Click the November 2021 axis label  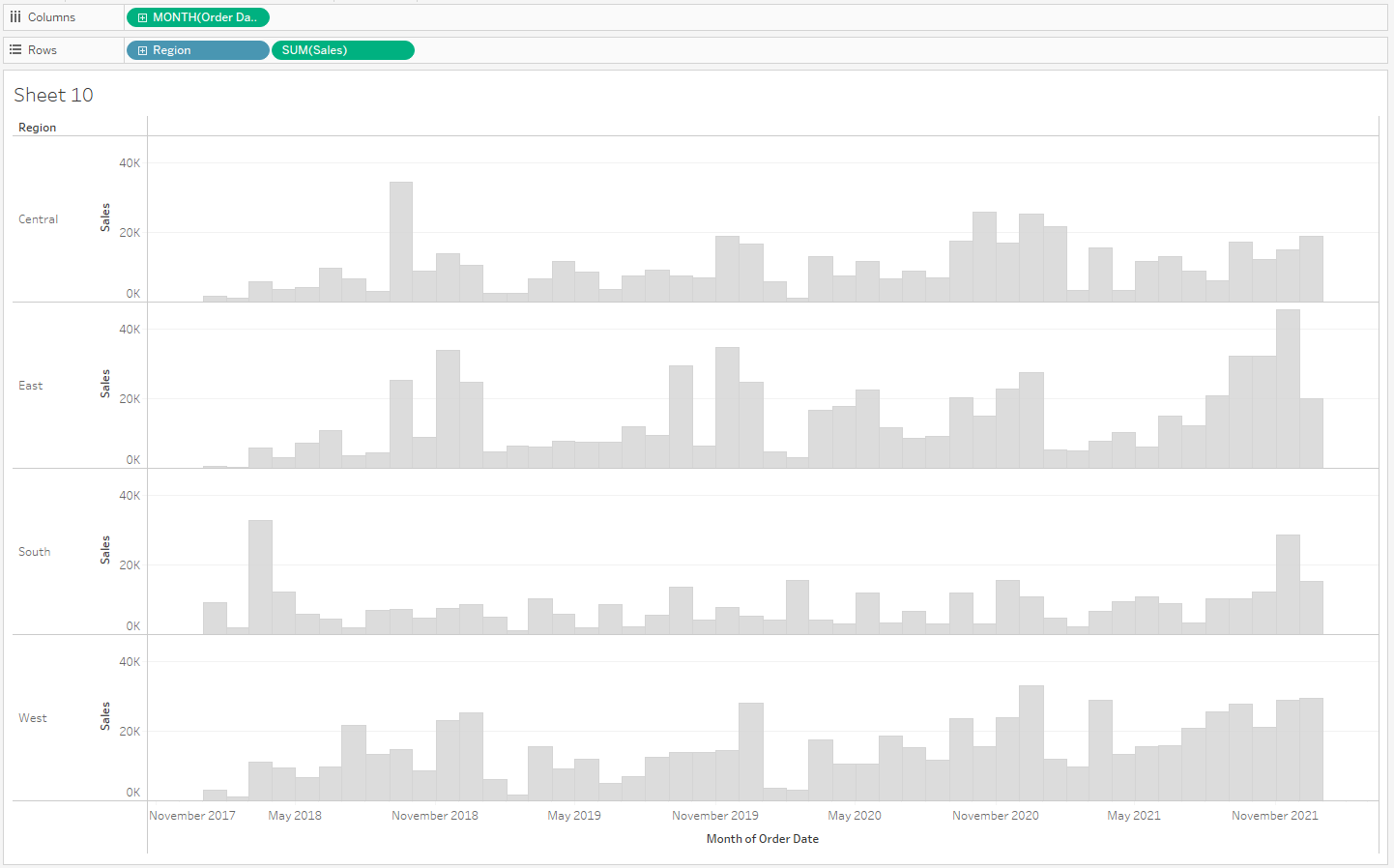click(1275, 816)
